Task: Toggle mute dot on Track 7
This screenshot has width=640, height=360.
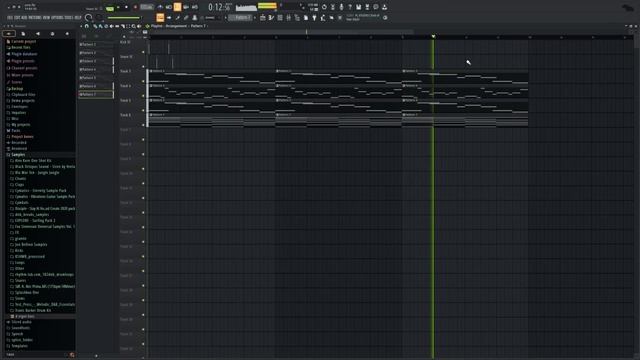Action: tap(143, 140)
